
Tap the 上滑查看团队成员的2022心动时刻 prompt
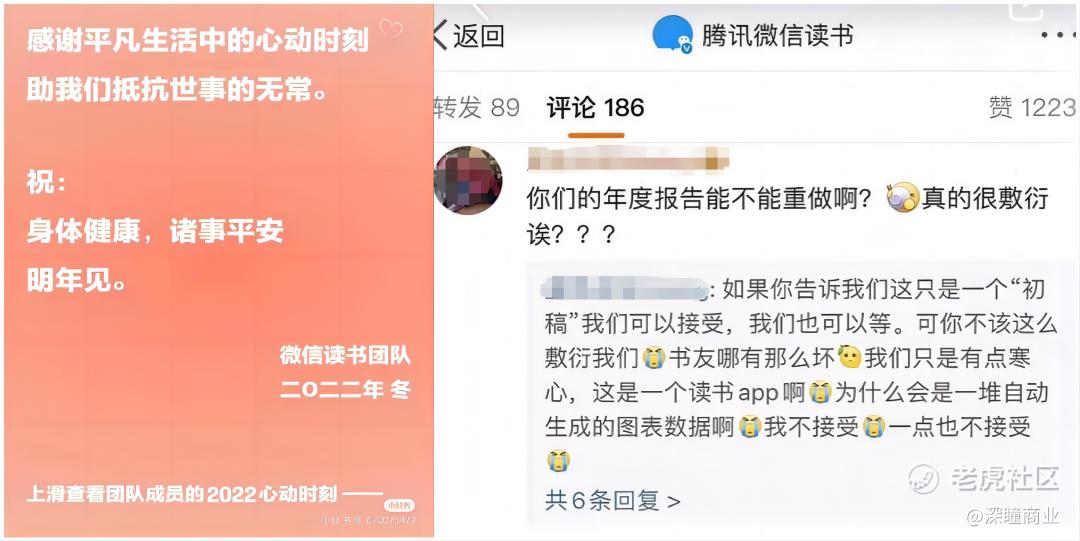tap(205, 493)
